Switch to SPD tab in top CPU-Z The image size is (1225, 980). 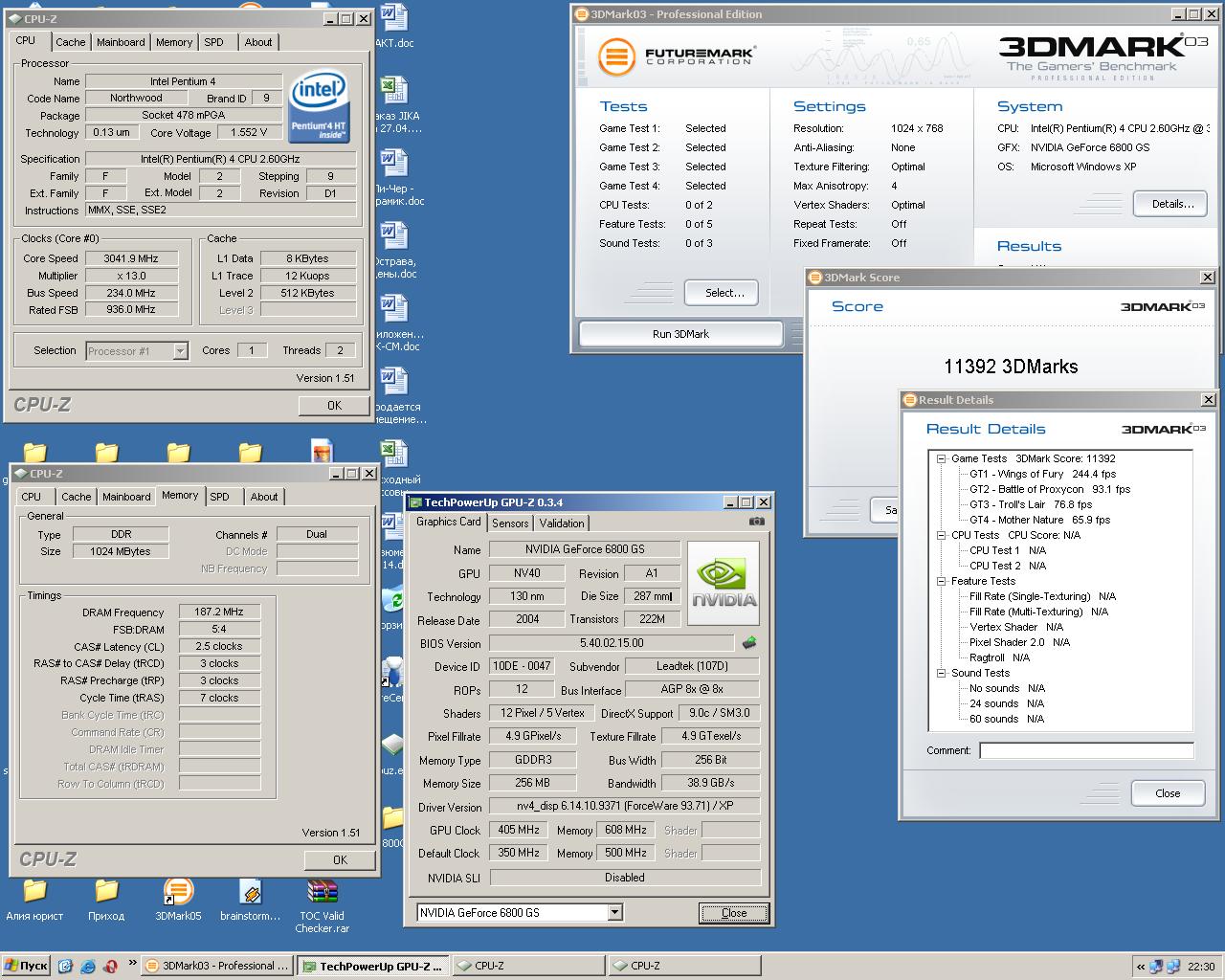[x=214, y=42]
